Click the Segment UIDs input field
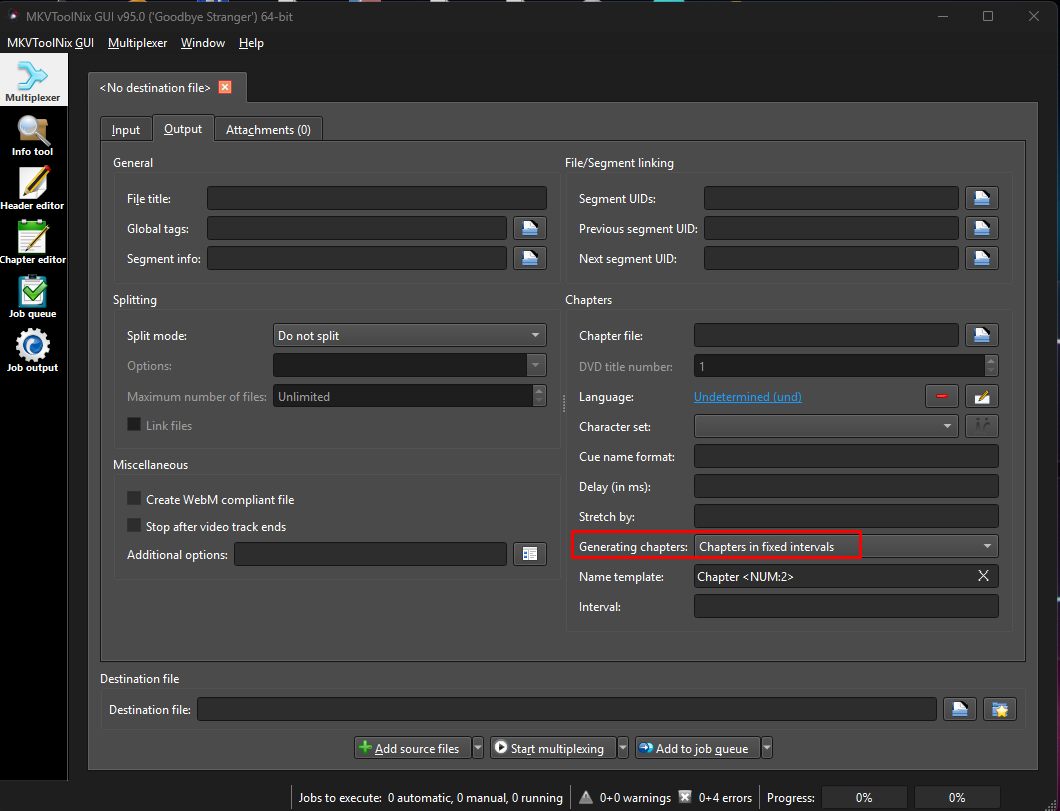This screenshot has height=811, width=1060. pos(831,199)
